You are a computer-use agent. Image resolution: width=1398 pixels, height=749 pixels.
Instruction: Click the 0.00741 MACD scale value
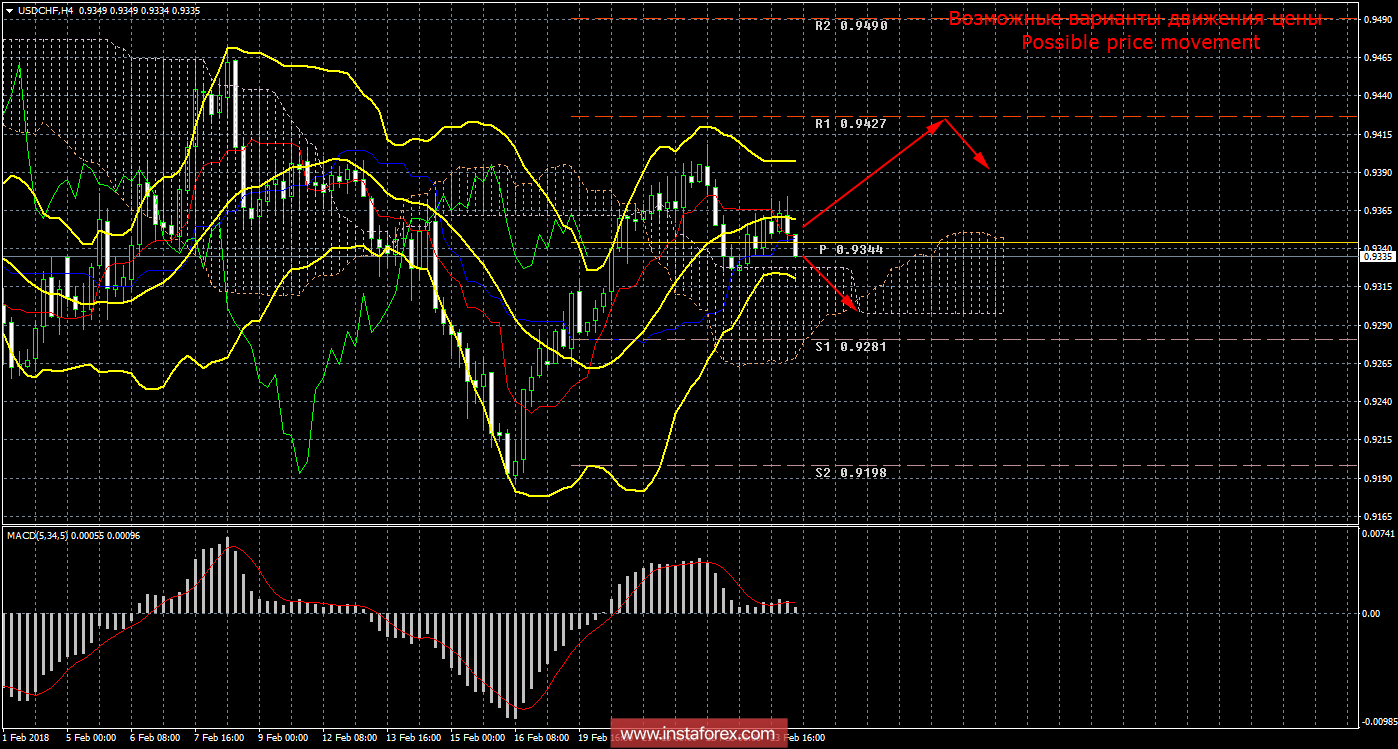click(1378, 535)
